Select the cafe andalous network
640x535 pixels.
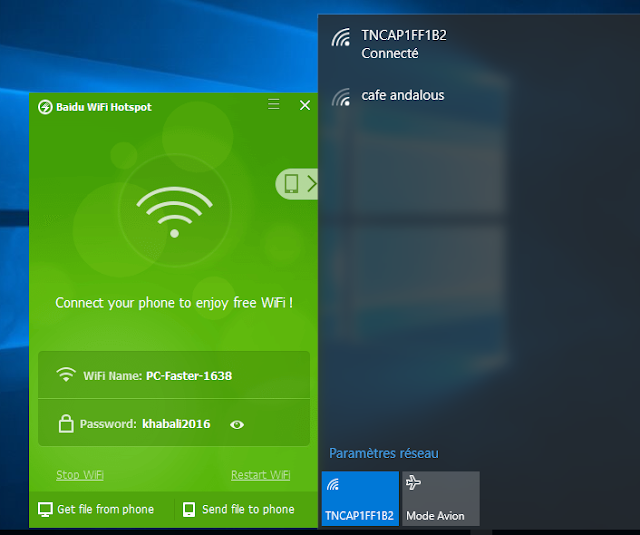click(x=479, y=97)
